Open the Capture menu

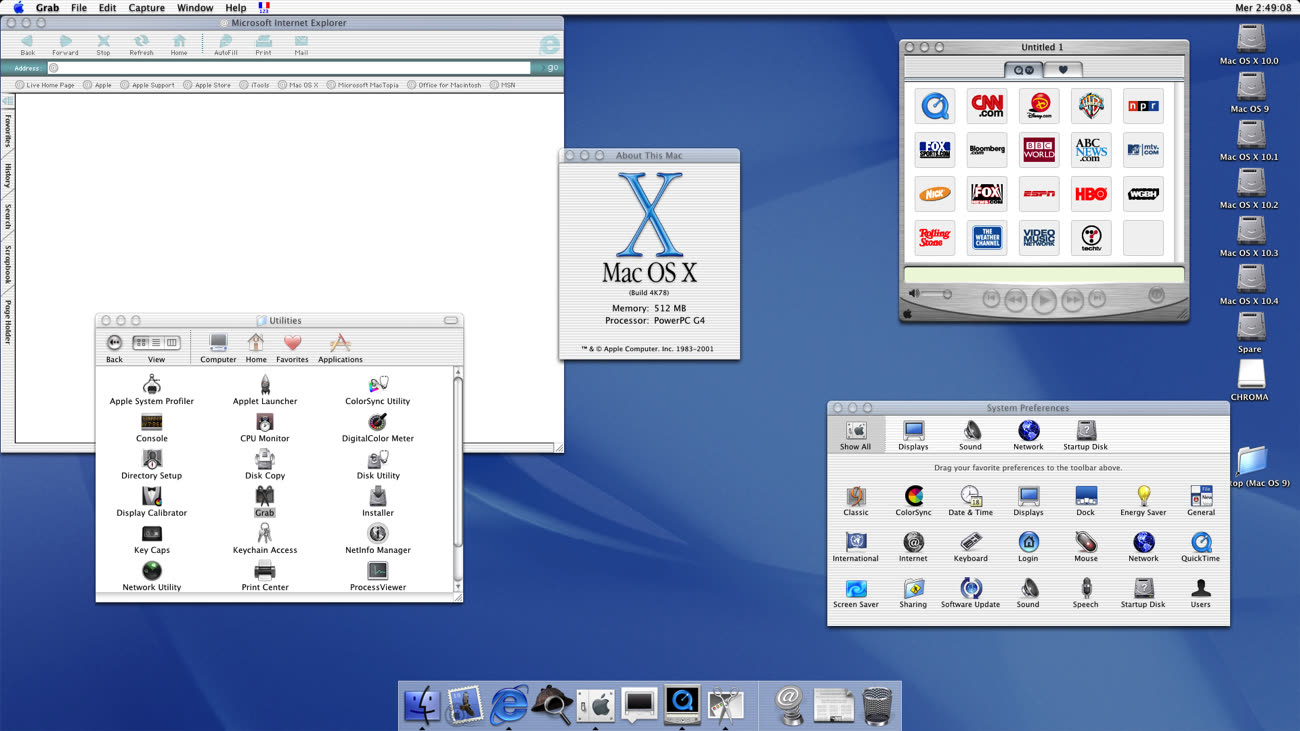click(146, 8)
